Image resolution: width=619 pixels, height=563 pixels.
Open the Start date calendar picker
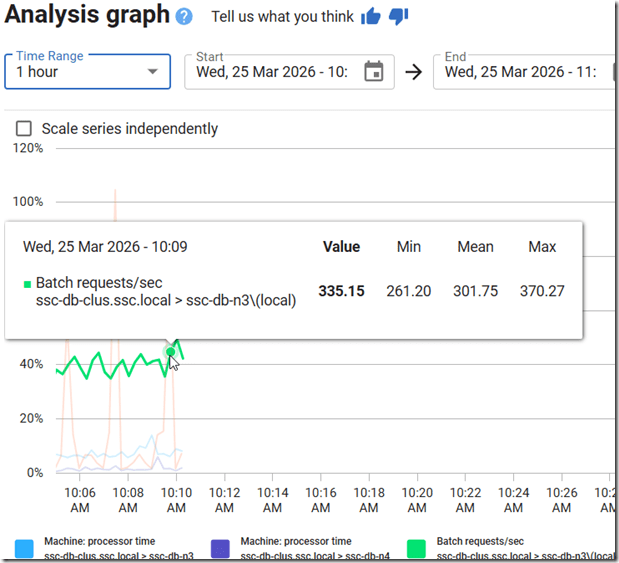point(373,72)
